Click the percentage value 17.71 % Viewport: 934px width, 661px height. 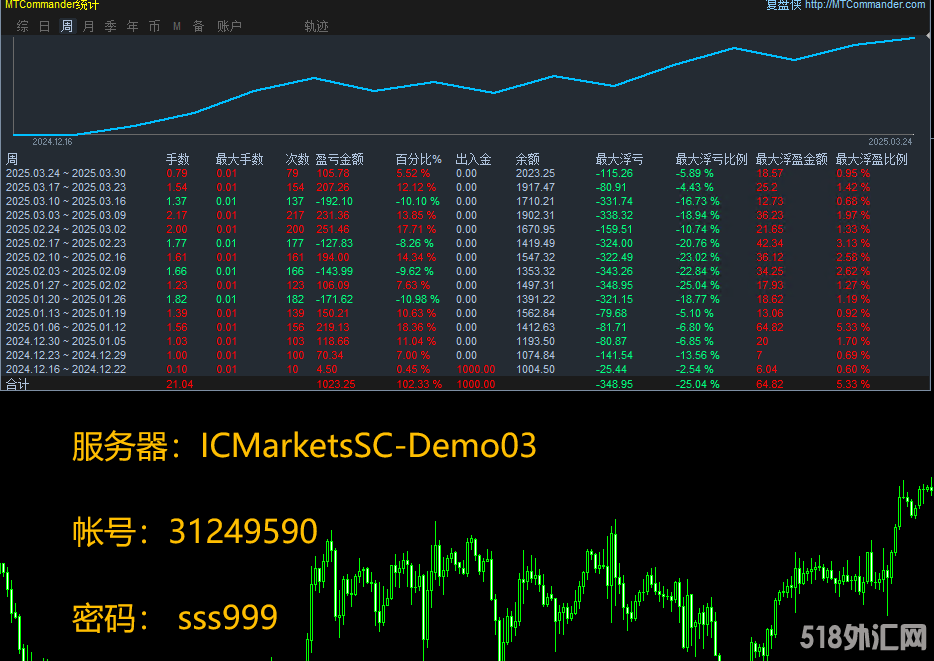pyautogui.click(x=416, y=229)
